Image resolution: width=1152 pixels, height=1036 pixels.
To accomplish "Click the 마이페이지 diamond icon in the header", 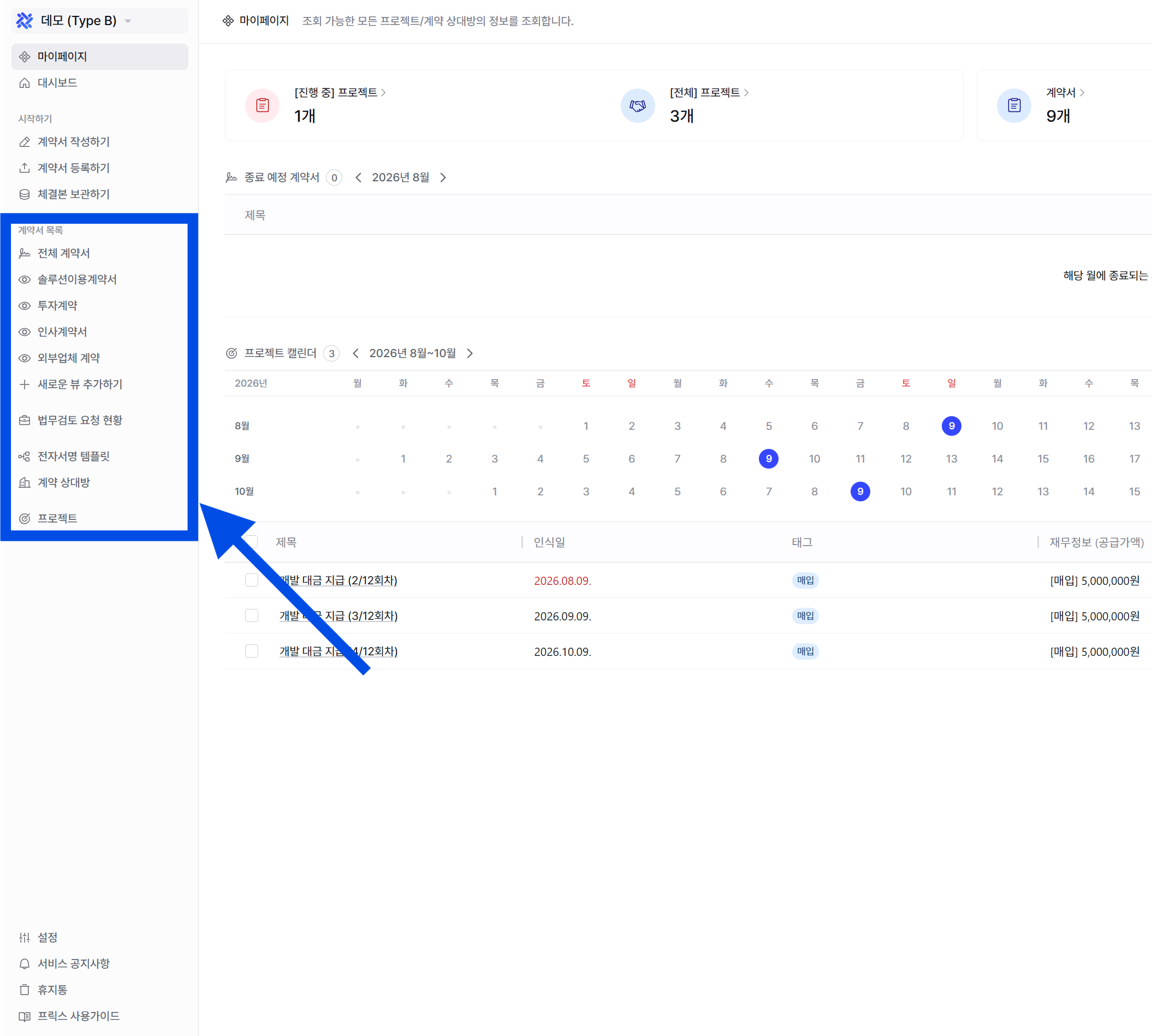I will (x=228, y=21).
